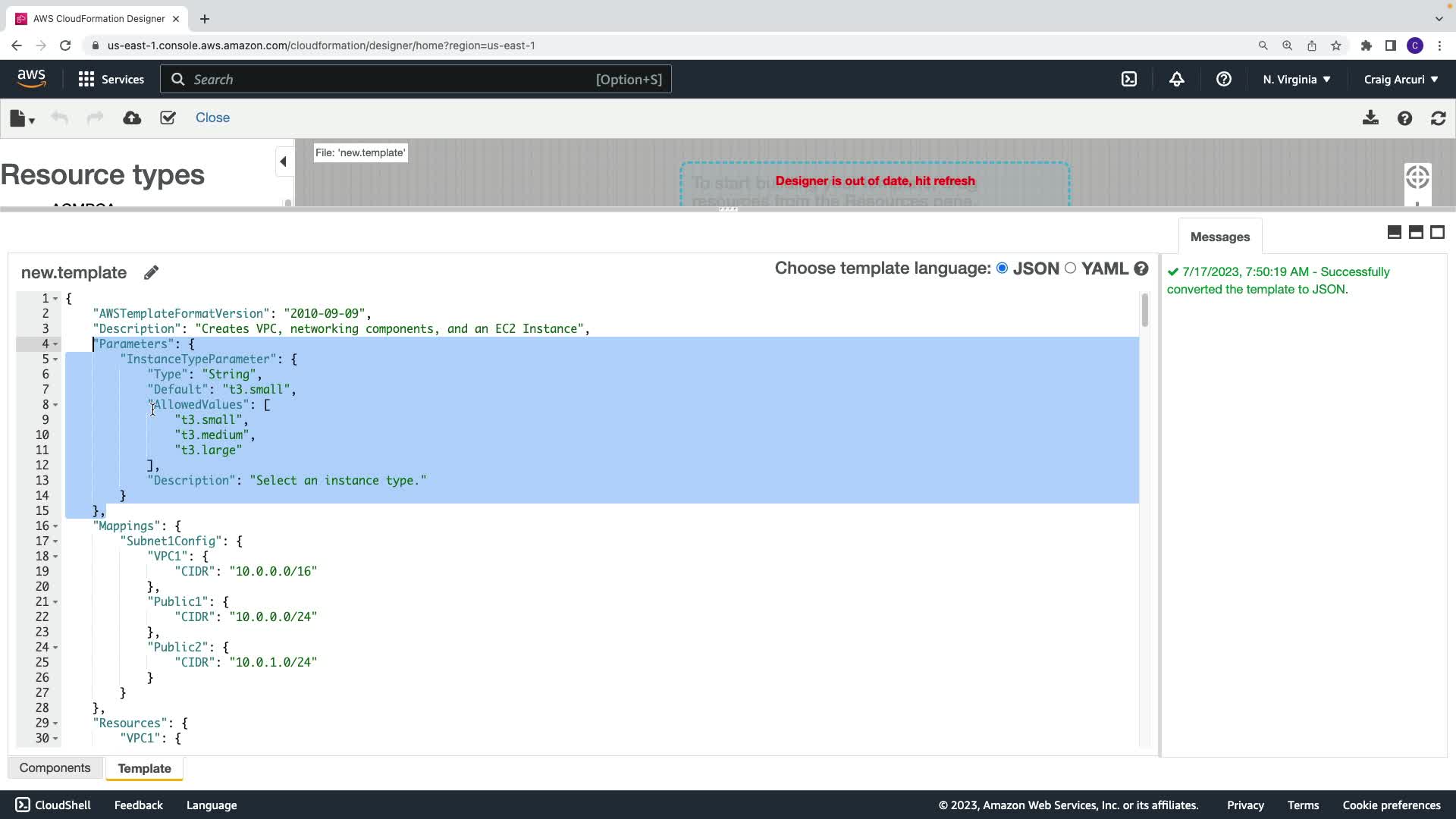The height and width of the screenshot is (819, 1456).
Task: Select the JSON template language option
Action: [x=1002, y=268]
